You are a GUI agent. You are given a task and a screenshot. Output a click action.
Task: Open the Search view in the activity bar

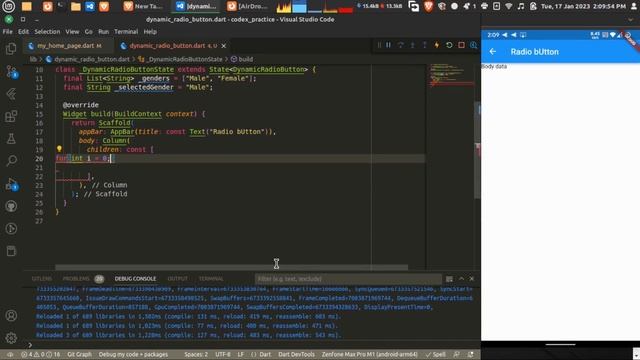11,161
